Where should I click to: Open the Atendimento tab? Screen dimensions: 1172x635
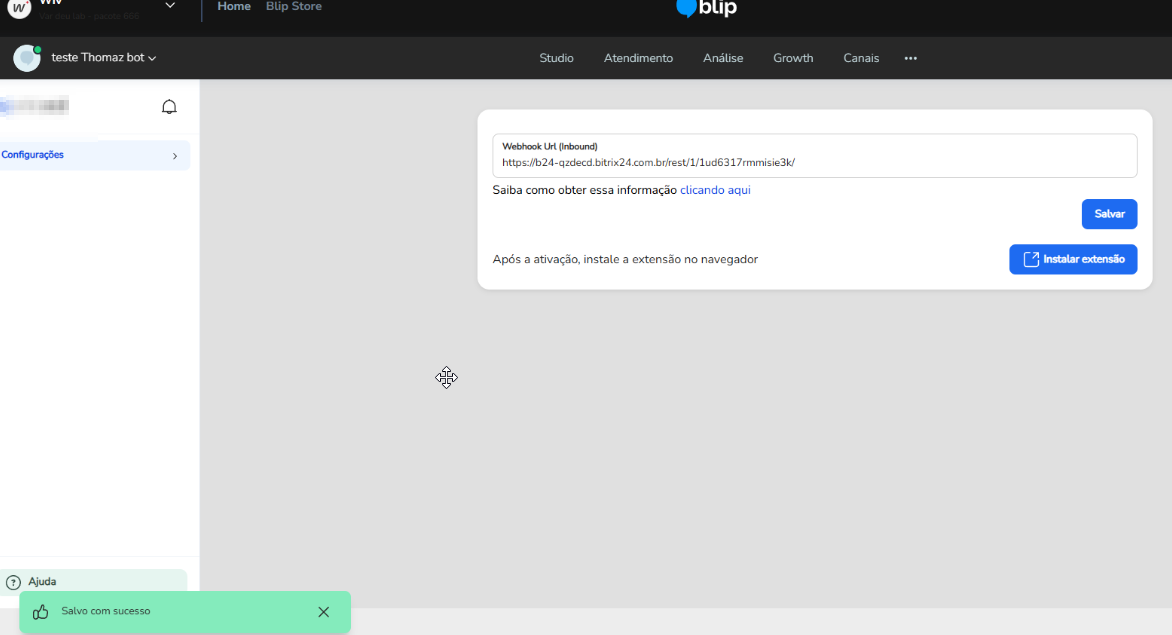click(x=638, y=58)
